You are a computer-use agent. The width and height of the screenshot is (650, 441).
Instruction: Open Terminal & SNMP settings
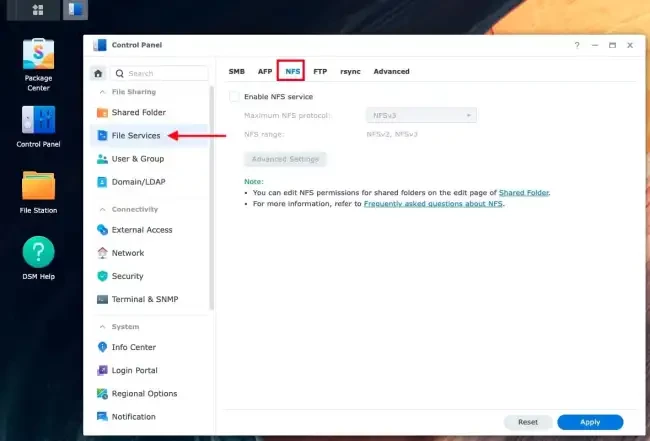click(149, 299)
